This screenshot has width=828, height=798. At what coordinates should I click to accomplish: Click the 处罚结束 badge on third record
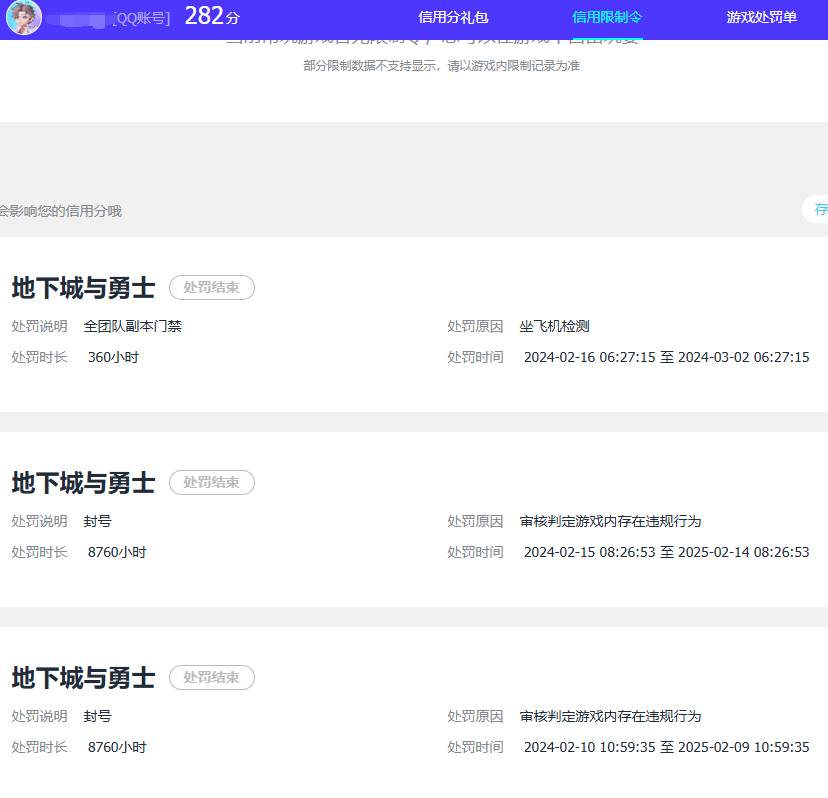[x=211, y=677]
